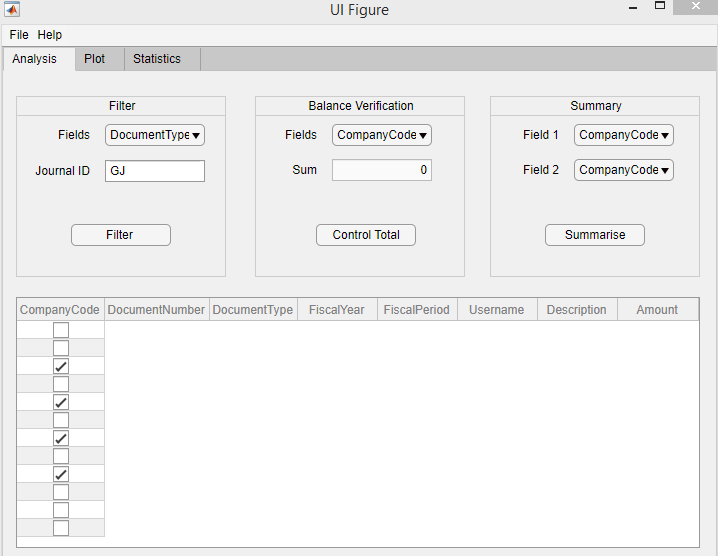Maximize the UI Figure window
Viewport: 718px width, 556px height.
click(x=660, y=6)
